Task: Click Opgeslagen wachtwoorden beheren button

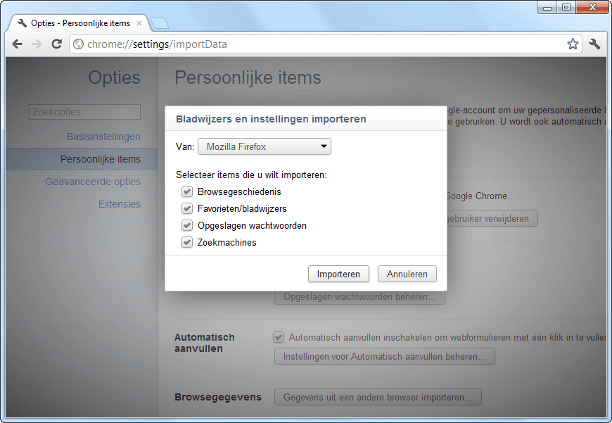Action: [x=359, y=297]
